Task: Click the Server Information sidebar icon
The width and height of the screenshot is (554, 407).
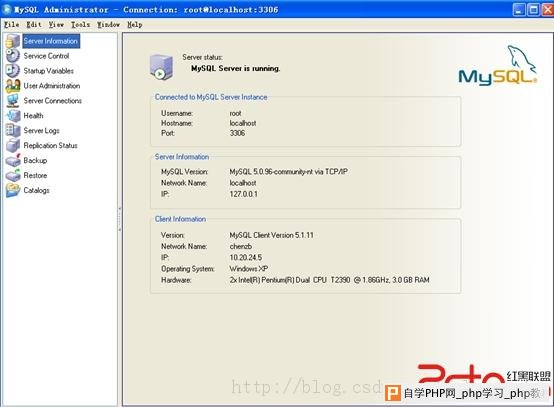Action: tap(13, 41)
